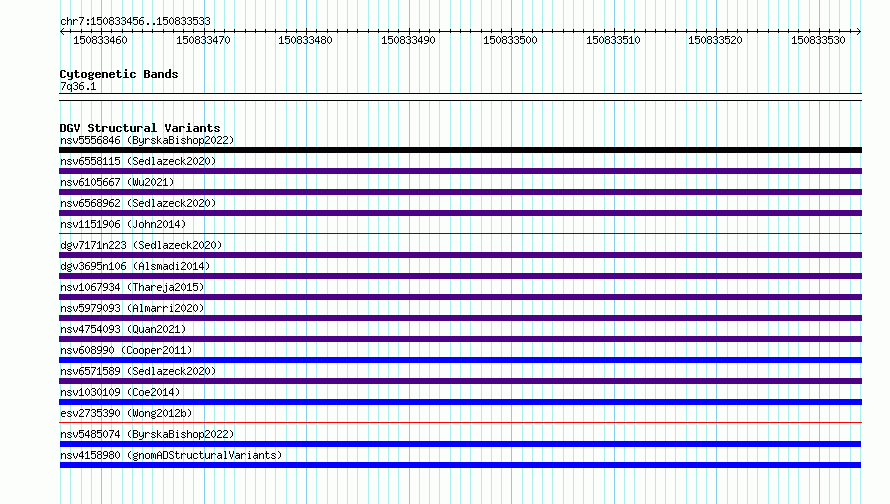Click the chr7:150833456..150833533 region label

(x=135, y=21)
